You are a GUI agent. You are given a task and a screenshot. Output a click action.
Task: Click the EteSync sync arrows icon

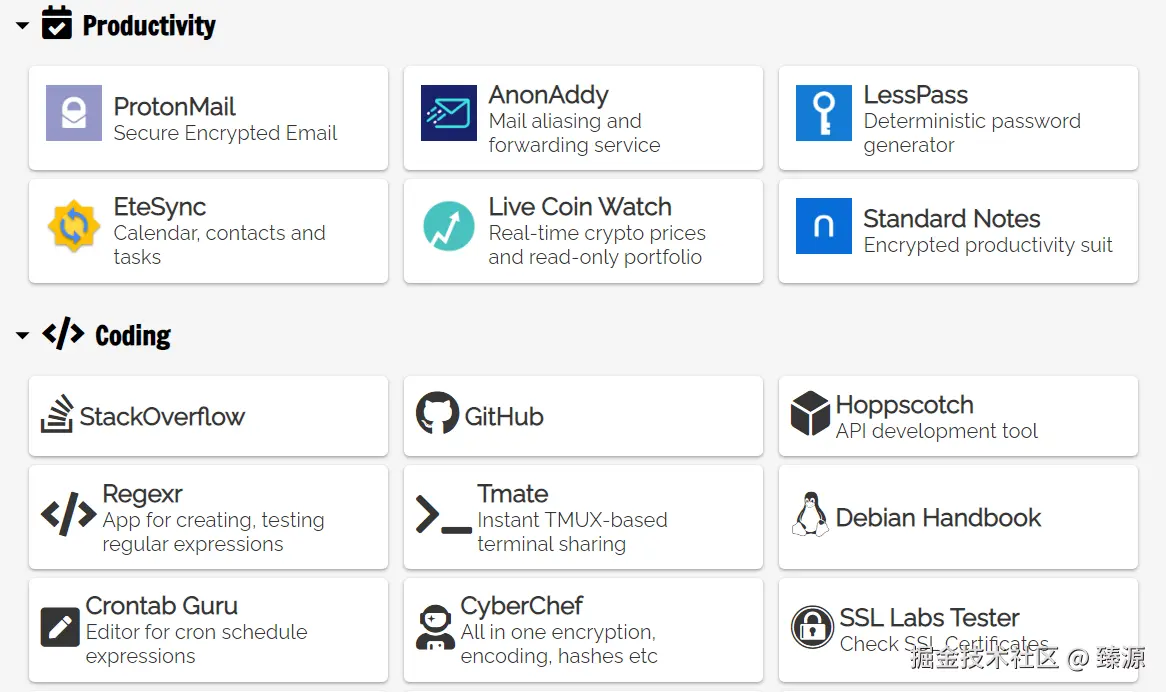click(74, 226)
